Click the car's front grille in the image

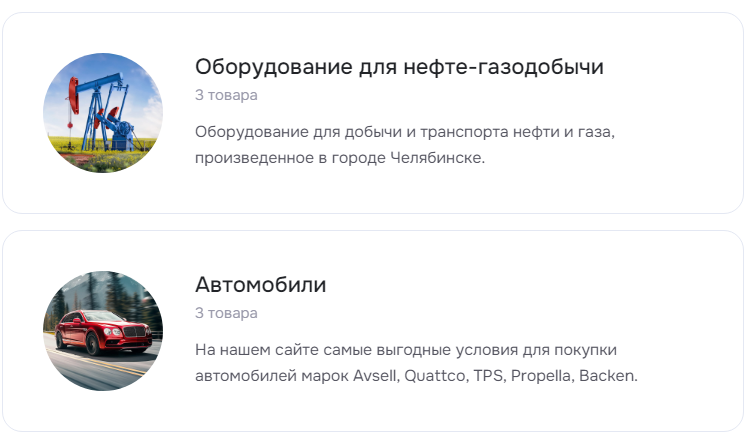135,331
